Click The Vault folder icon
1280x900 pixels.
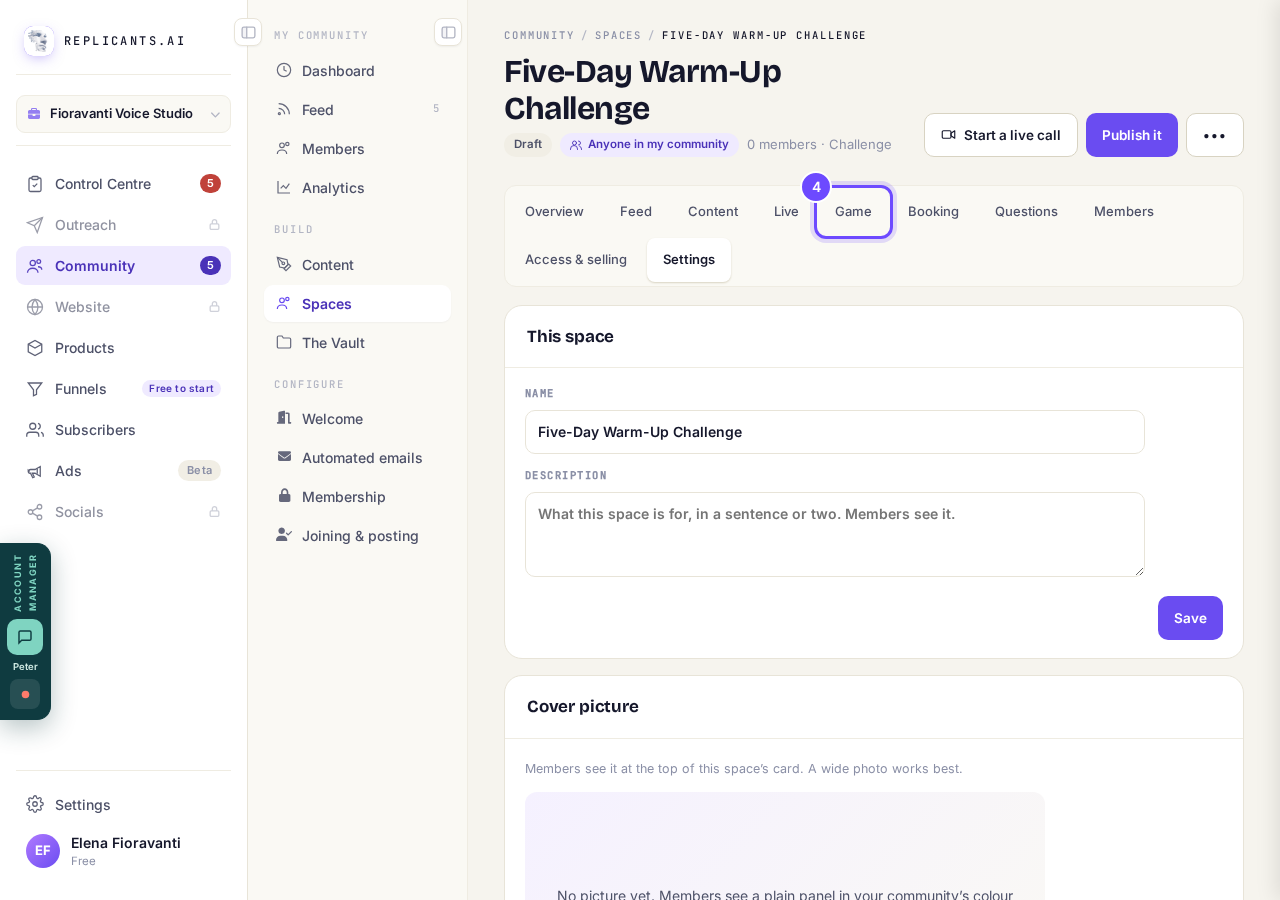pos(284,342)
